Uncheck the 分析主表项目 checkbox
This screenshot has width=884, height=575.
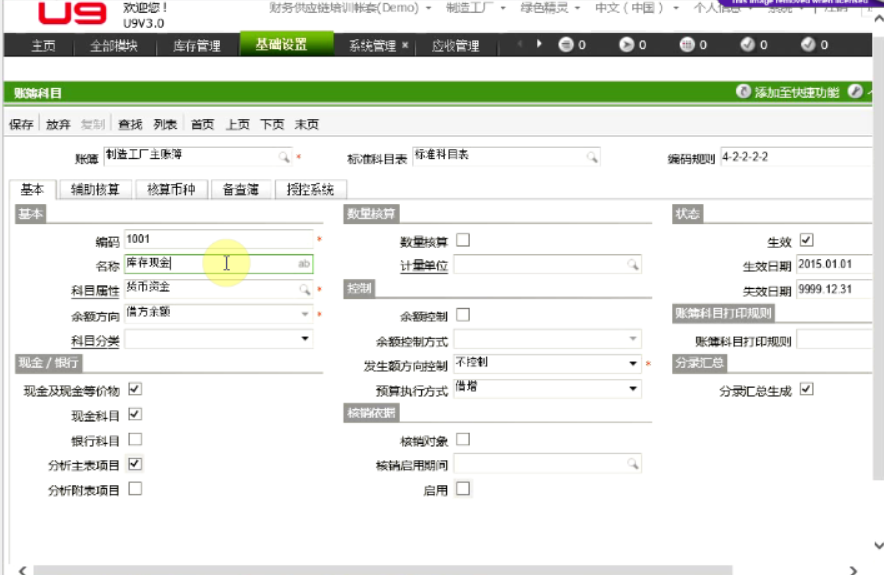tap(135, 464)
